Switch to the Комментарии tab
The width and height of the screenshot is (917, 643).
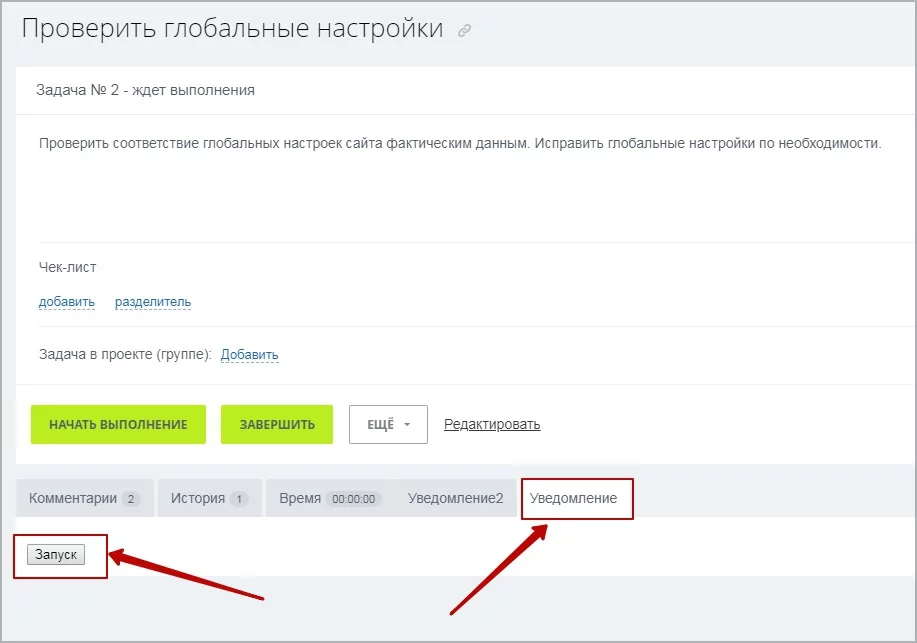tap(73, 498)
